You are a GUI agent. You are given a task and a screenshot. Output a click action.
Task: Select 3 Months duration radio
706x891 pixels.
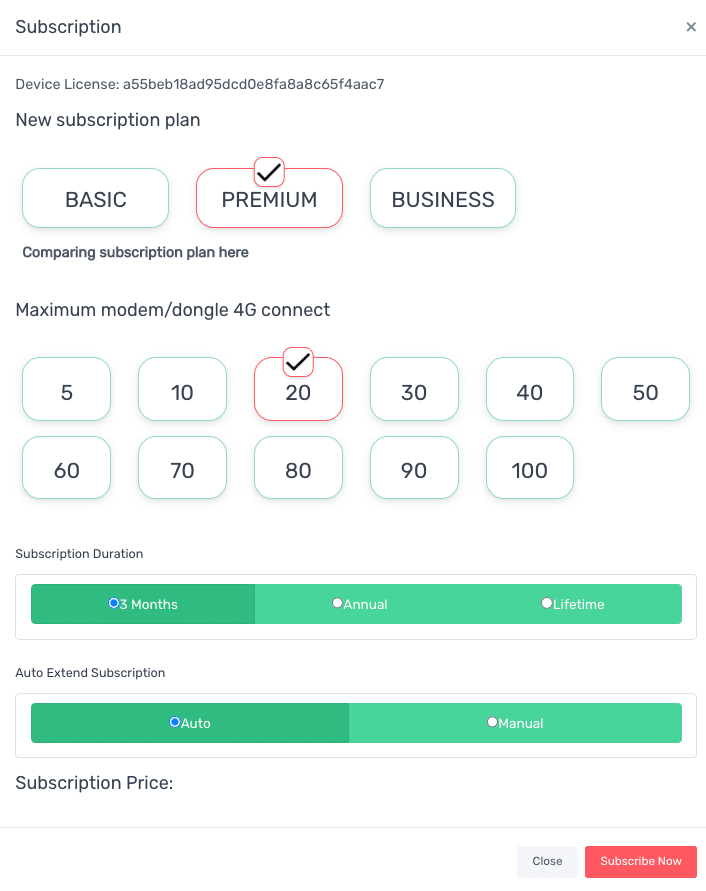[114, 603]
